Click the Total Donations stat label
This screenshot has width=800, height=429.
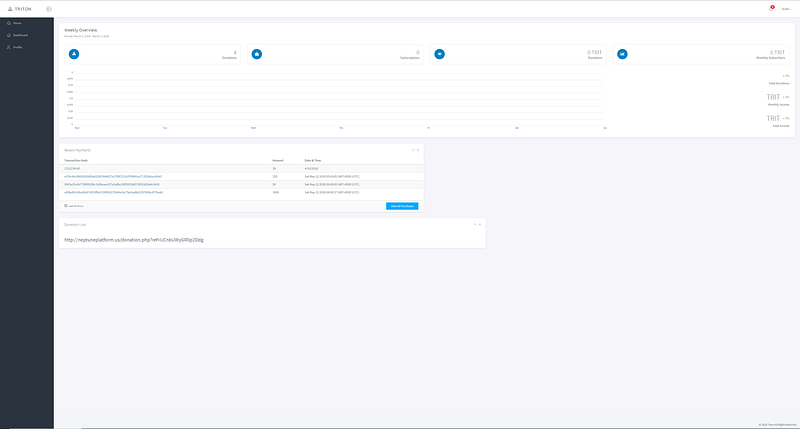(x=779, y=83)
